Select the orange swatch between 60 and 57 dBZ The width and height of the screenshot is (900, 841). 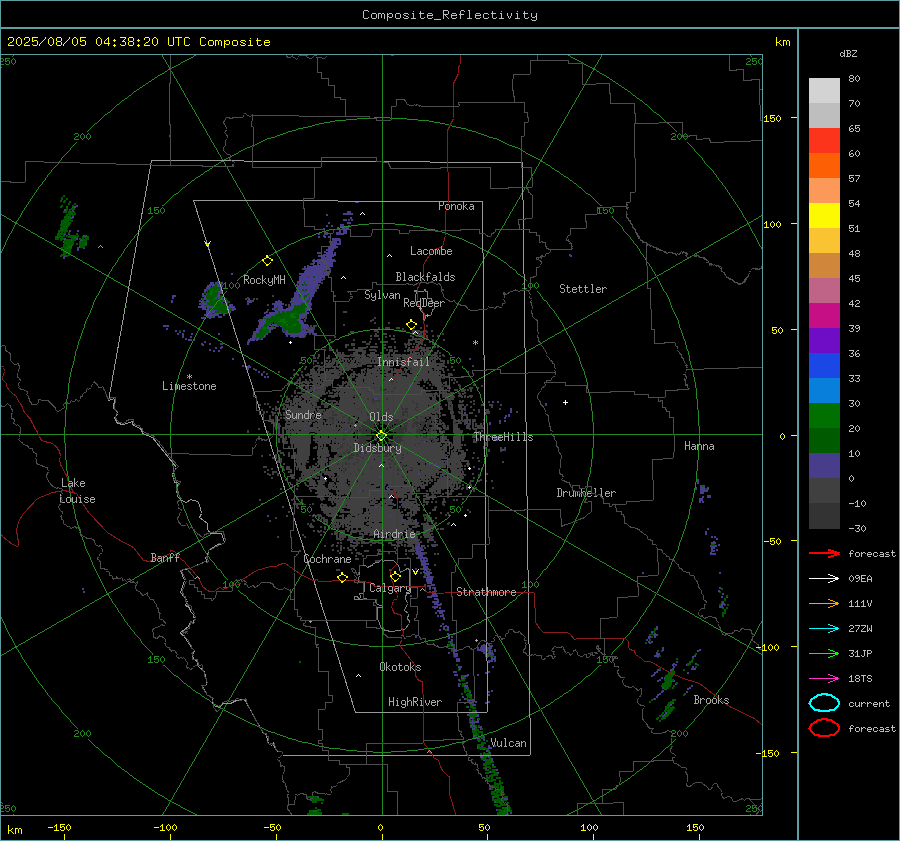[824, 165]
